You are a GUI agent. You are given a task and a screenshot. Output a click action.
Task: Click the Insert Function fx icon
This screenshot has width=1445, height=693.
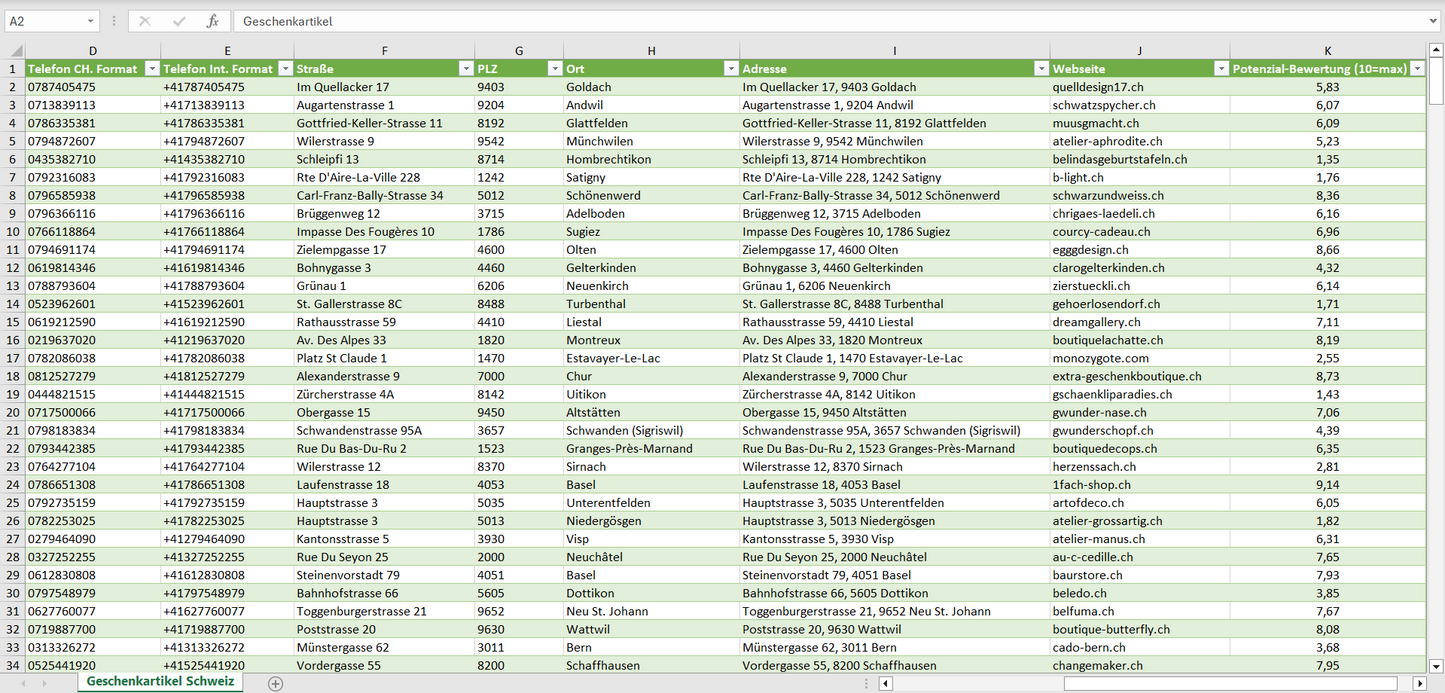(x=212, y=21)
